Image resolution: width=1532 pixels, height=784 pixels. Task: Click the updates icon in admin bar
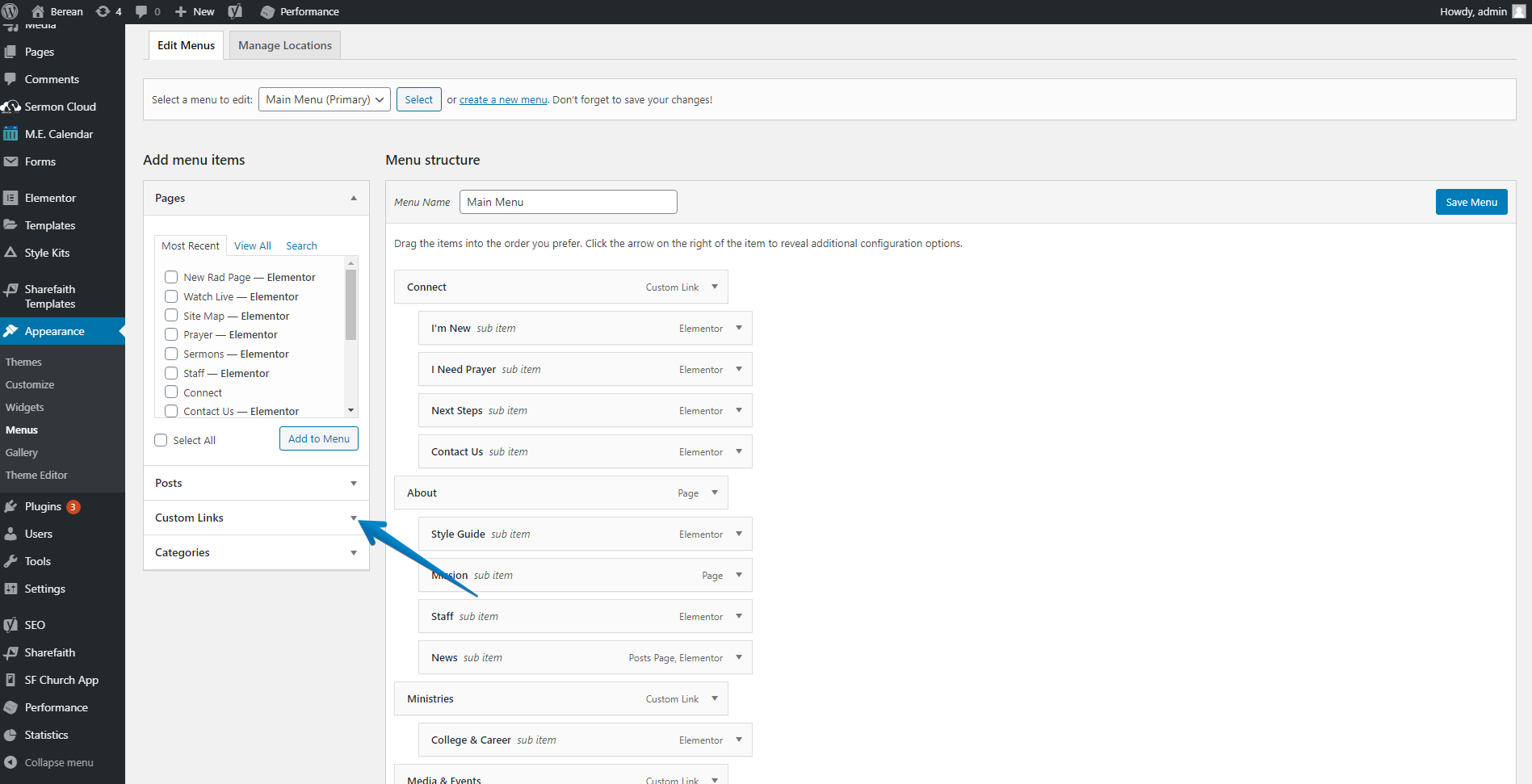coord(103,11)
